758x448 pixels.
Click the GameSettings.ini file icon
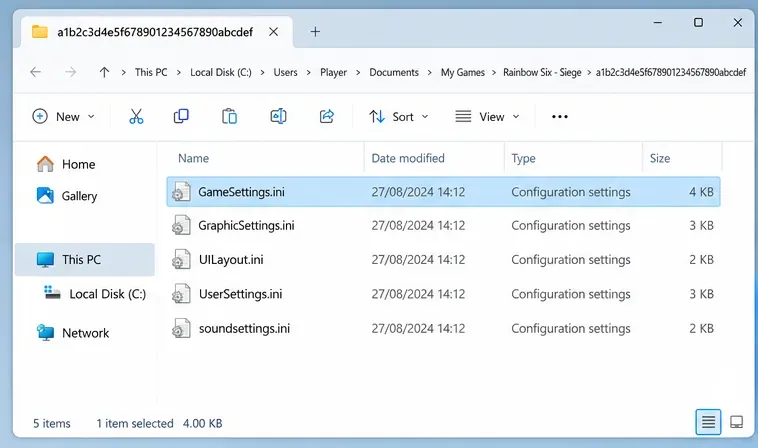click(x=181, y=192)
